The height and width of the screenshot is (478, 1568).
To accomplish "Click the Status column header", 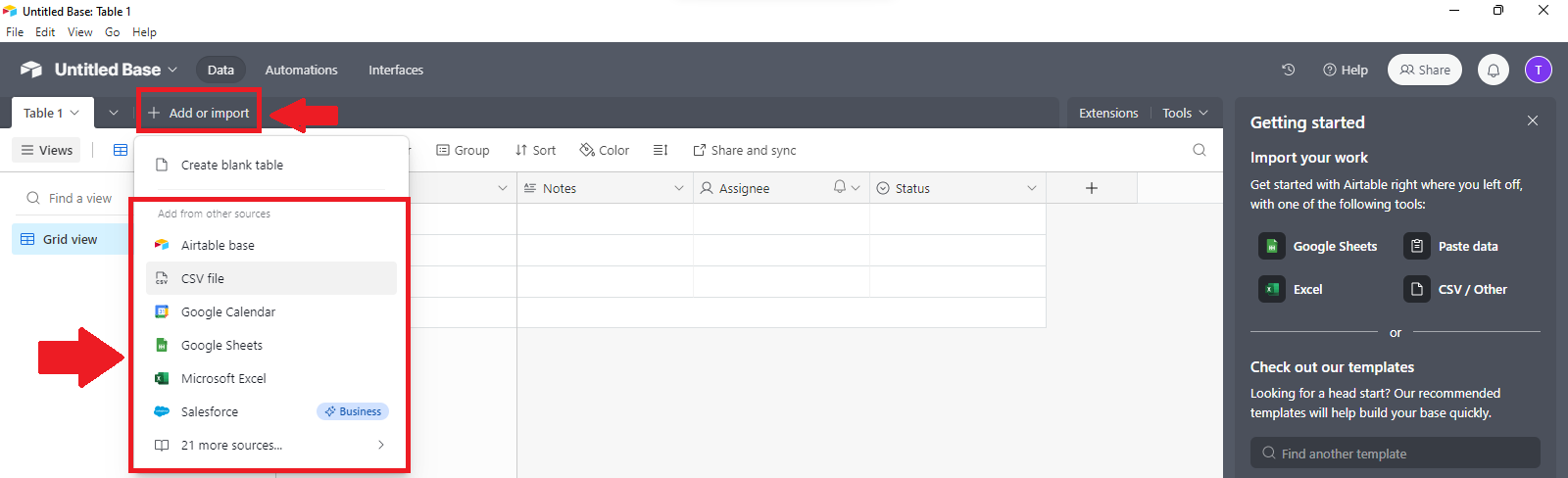I will pos(957,188).
